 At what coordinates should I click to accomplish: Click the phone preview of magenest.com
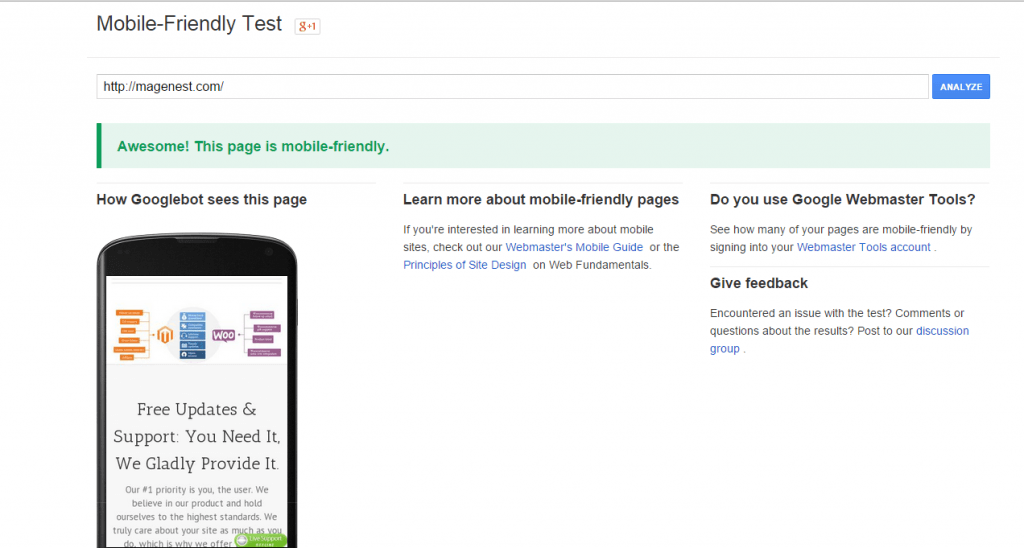[197, 391]
